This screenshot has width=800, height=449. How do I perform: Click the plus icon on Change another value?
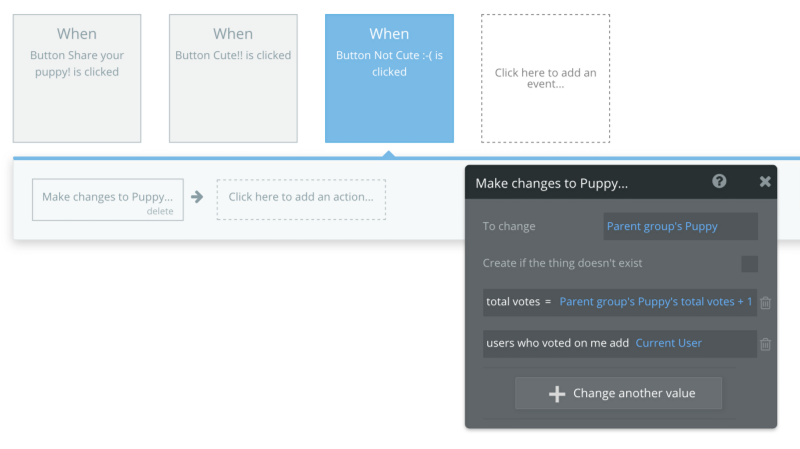click(558, 394)
